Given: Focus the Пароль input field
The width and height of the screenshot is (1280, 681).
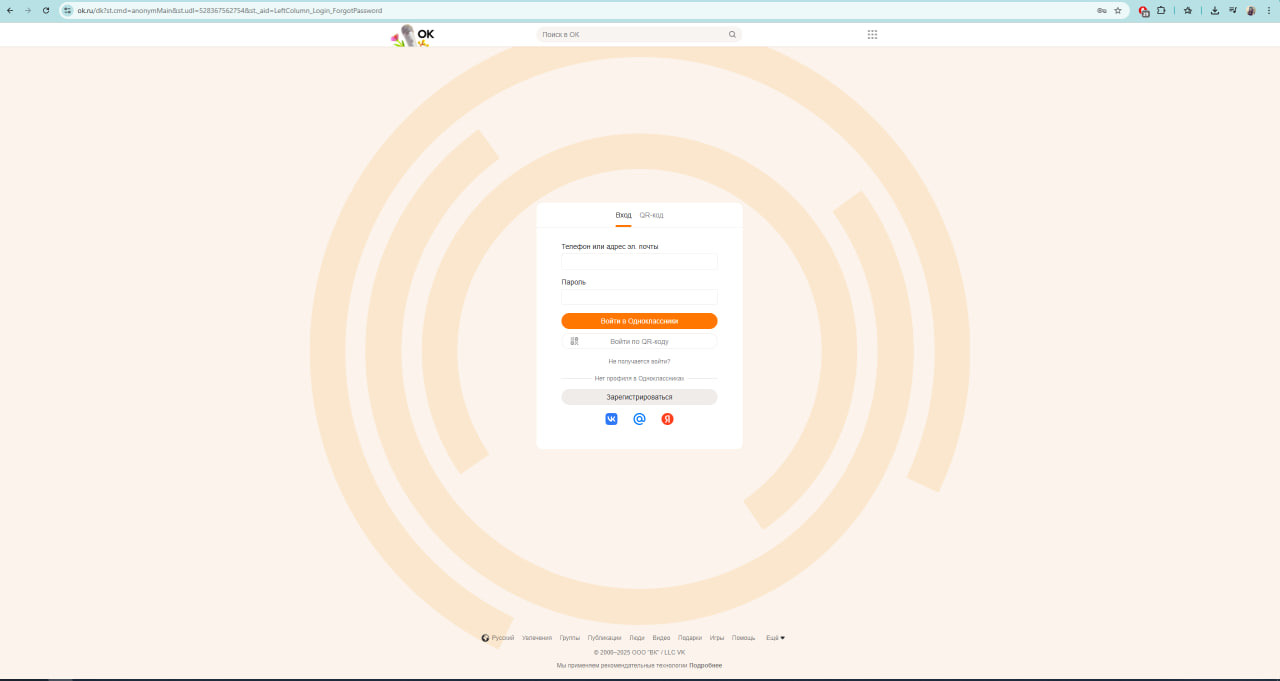Looking at the screenshot, I should point(640,297).
